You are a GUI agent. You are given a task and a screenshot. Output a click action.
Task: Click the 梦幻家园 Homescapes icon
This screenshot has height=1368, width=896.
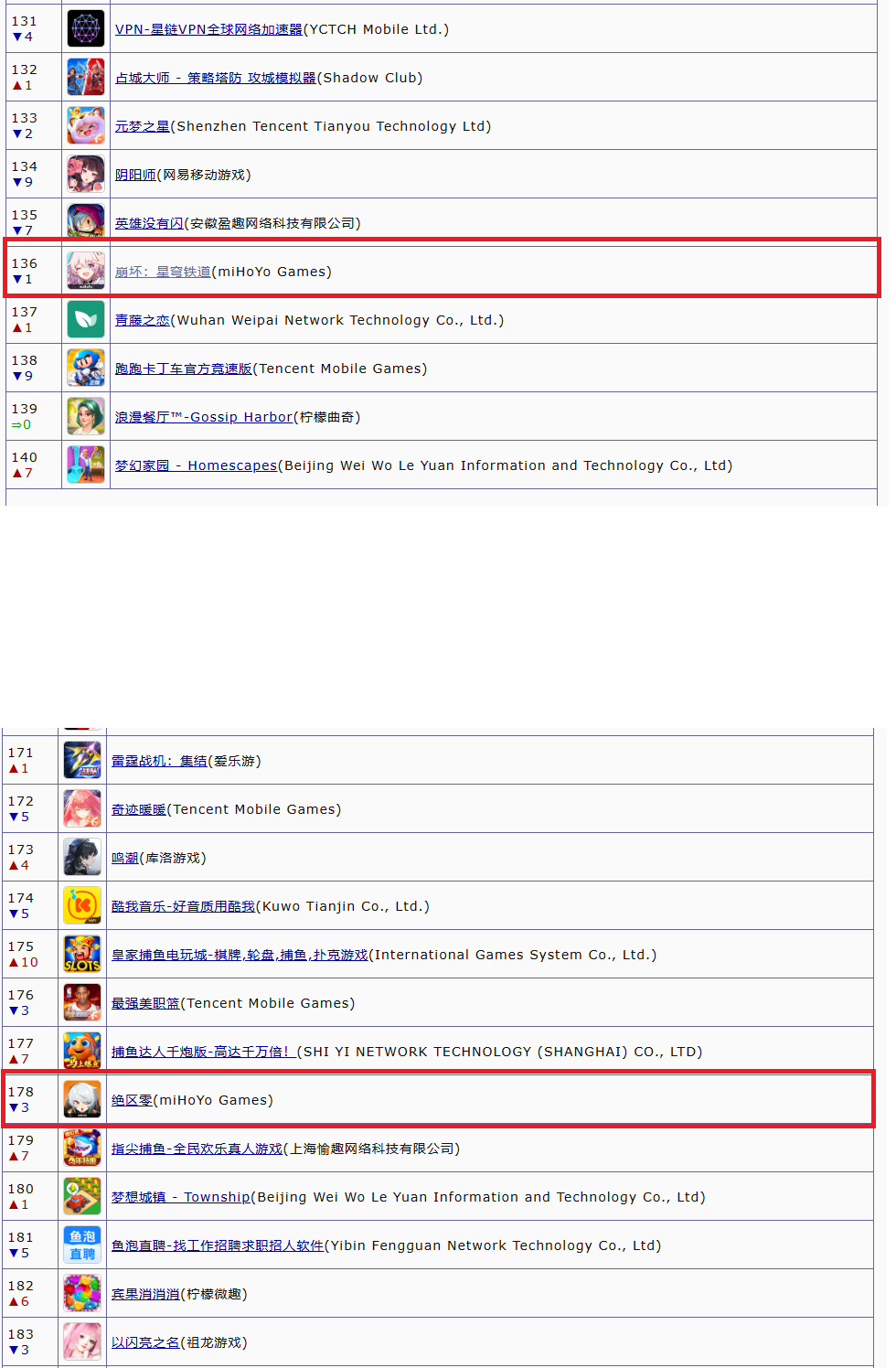[x=86, y=465]
